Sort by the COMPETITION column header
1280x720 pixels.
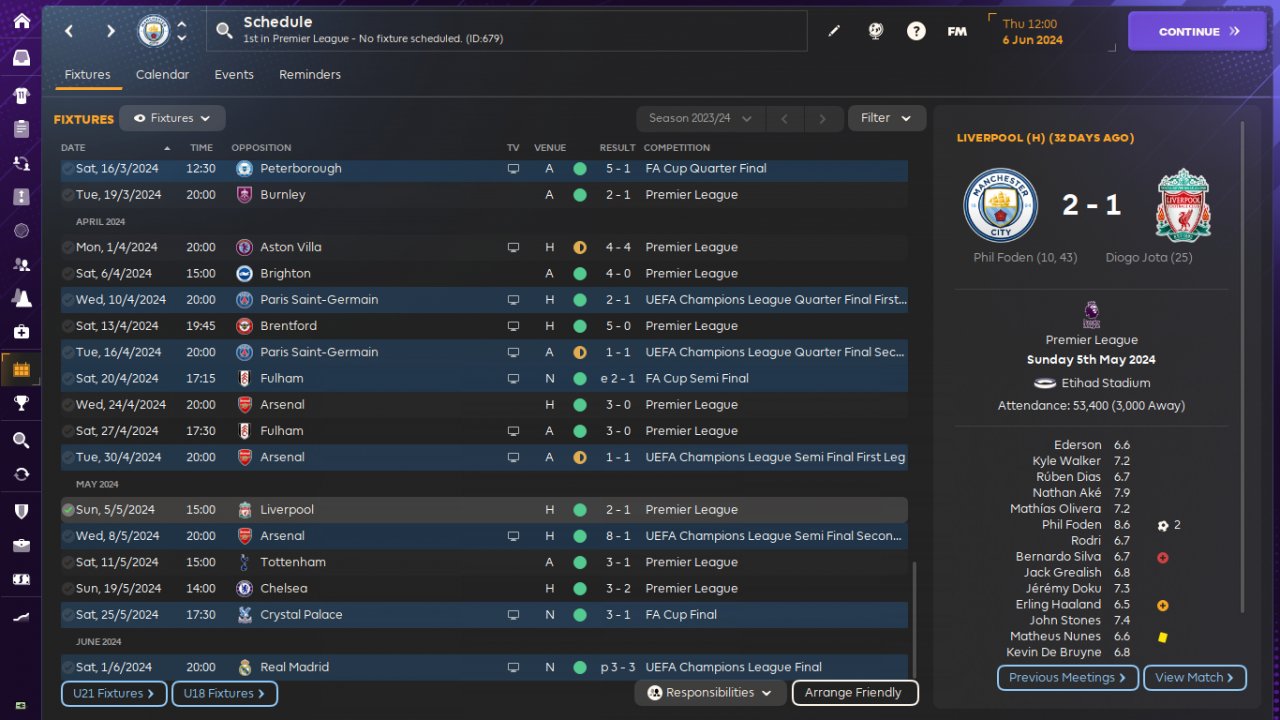pyautogui.click(x=677, y=148)
